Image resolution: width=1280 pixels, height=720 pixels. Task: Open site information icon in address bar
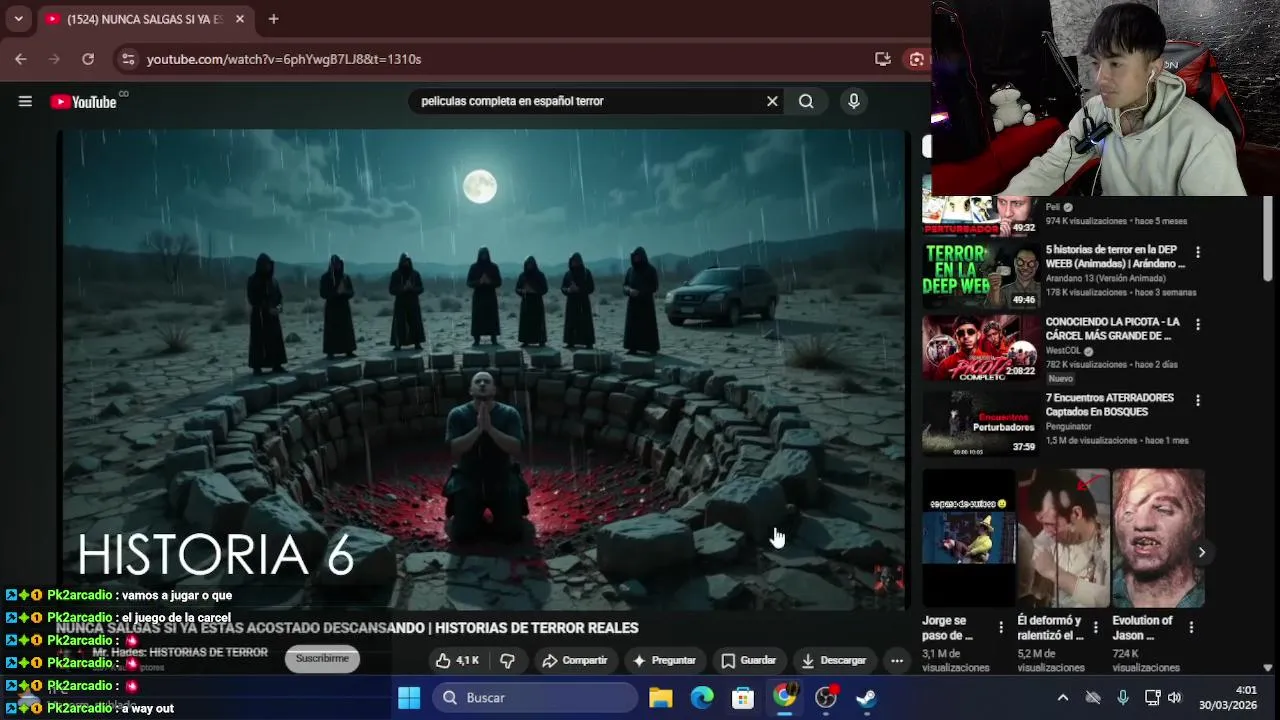(127, 59)
